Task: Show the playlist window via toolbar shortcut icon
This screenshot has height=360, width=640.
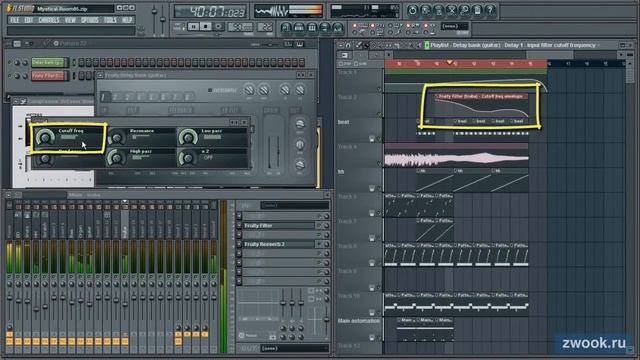Action: (286, 28)
